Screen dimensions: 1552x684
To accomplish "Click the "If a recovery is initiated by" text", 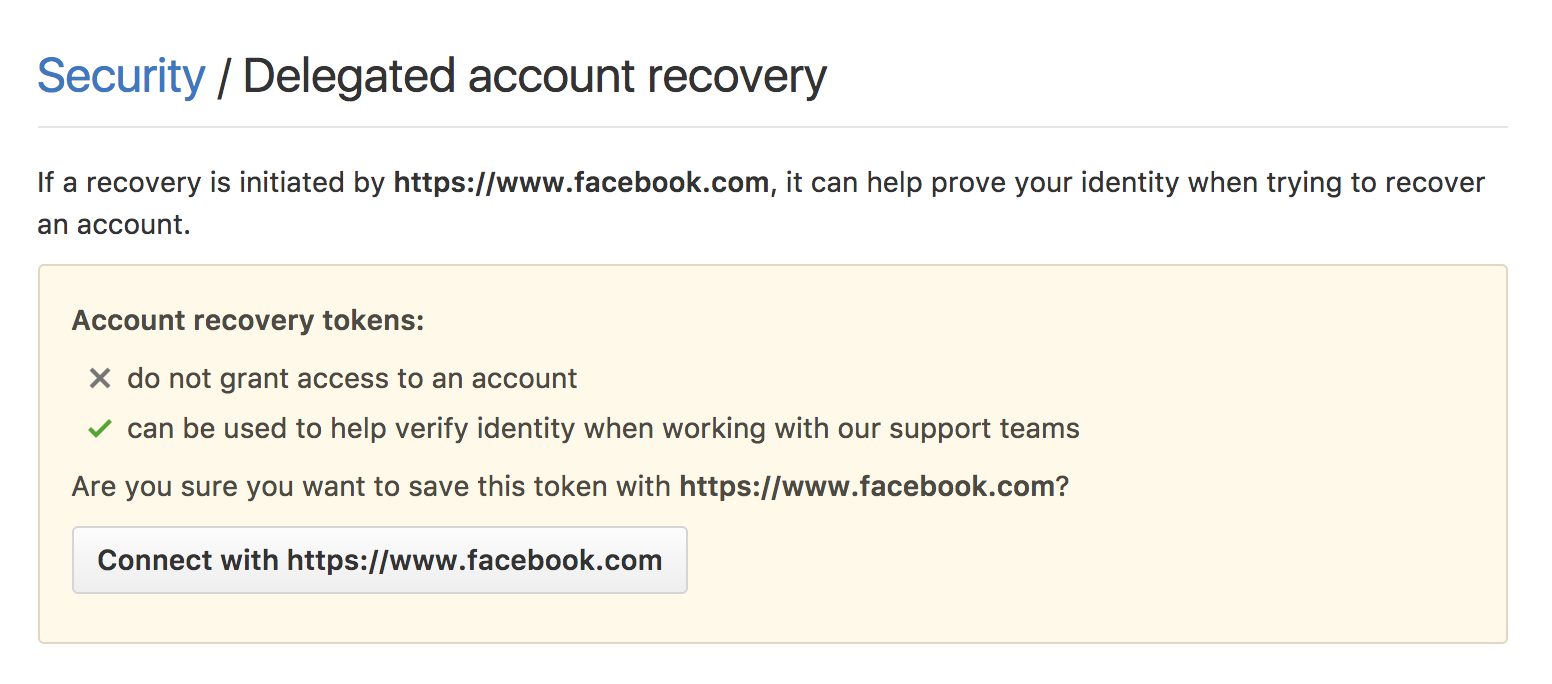I will [x=212, y=183].
